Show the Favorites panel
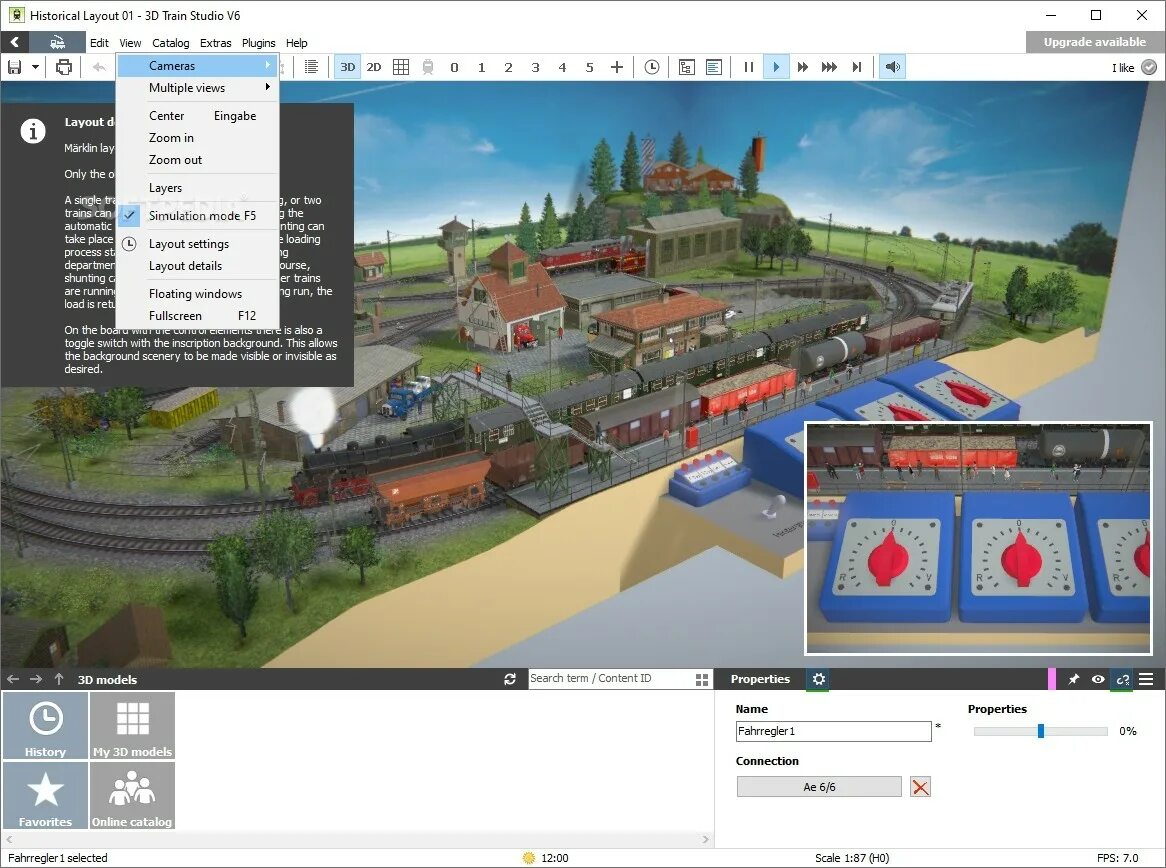Screen dimensions: 1166x868 (x=45, y=796)
